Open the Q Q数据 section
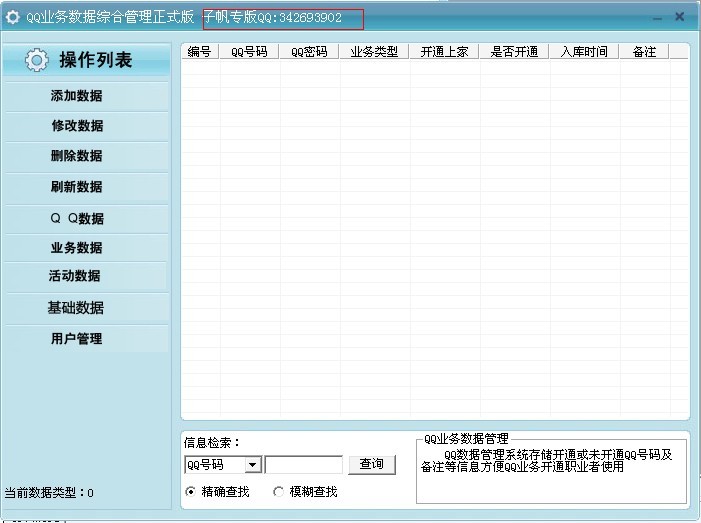Viewport: 701px width, 523px height. point(86,219)
